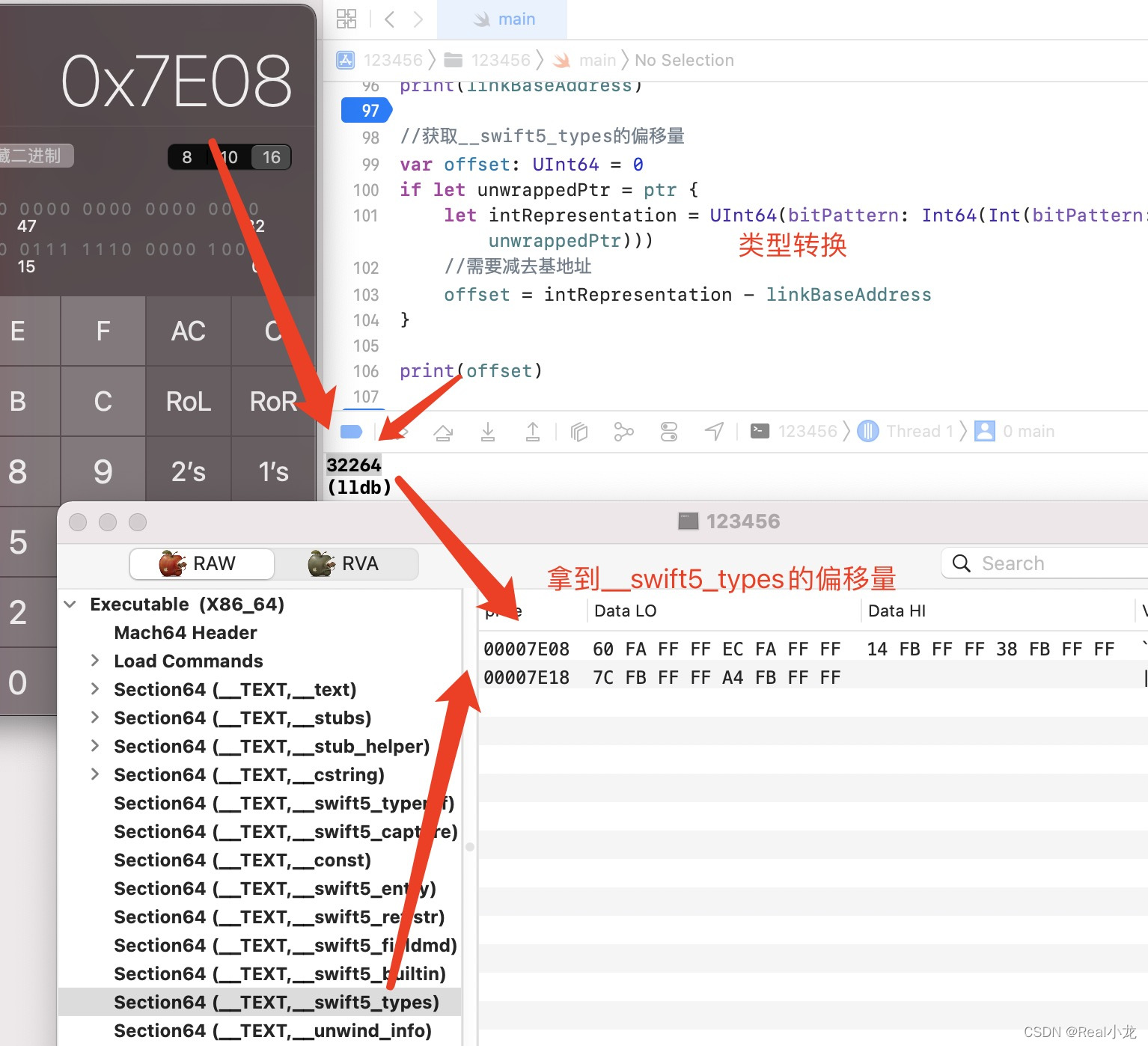Expand Section64 (__TEXT,__stub_helper) node

pos(95,745)
